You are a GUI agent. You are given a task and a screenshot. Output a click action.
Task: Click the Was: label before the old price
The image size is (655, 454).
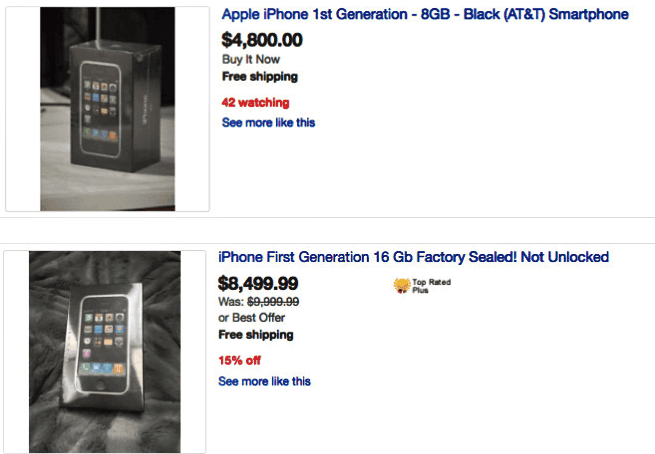pos(231,302)
